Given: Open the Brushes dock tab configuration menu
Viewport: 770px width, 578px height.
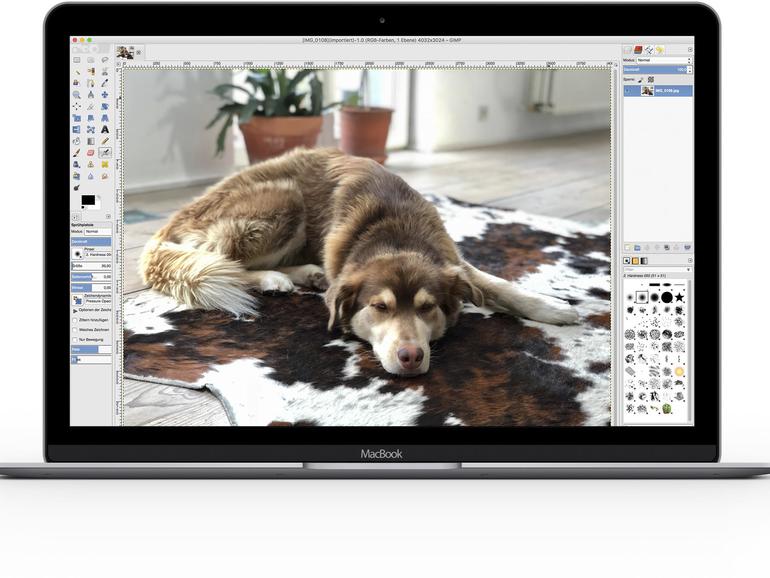Looking at the screenshot, I should click(690, 261).
